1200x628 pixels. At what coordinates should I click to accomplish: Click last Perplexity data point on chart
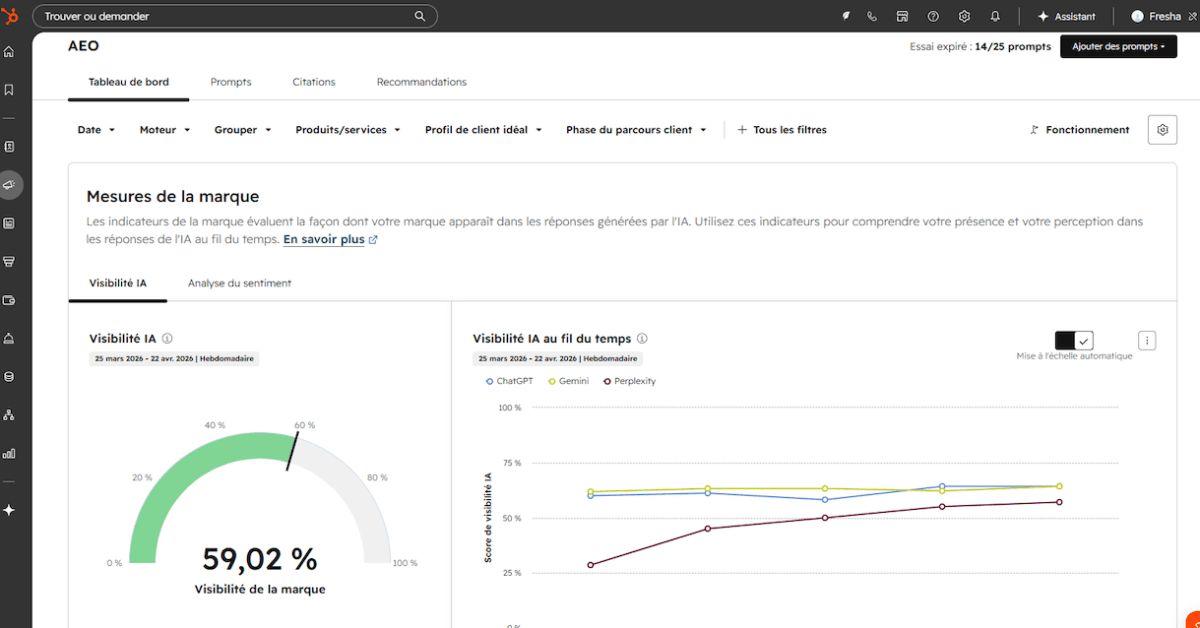click(x=1059, y=502)
